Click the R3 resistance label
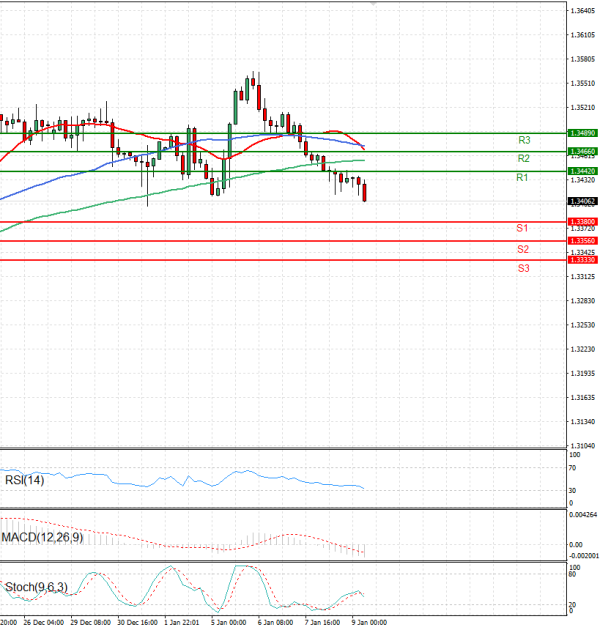The width and height of the screenshot is (600, 630). 523,140
